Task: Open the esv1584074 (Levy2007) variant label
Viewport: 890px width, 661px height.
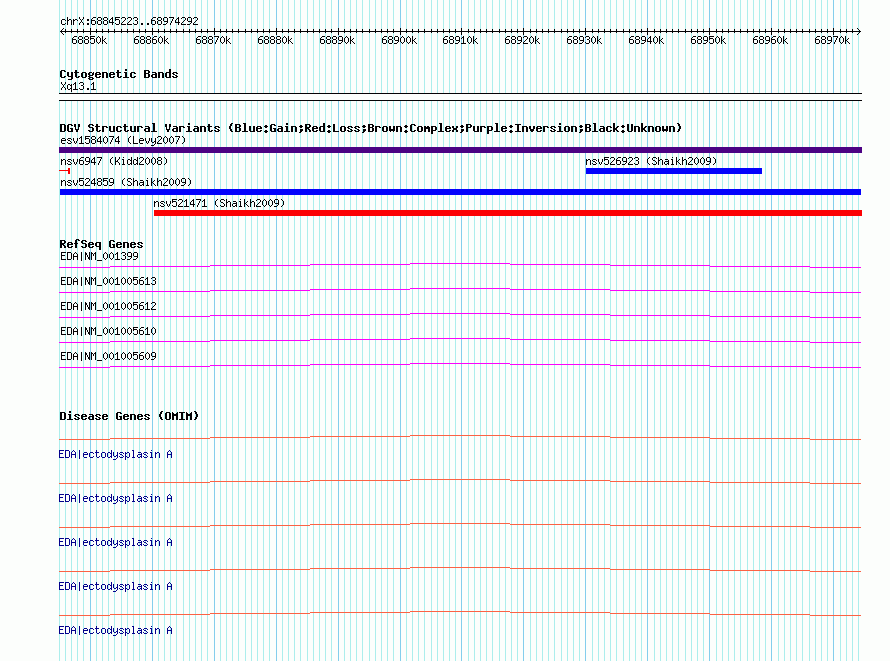Action: click(123, 140)
